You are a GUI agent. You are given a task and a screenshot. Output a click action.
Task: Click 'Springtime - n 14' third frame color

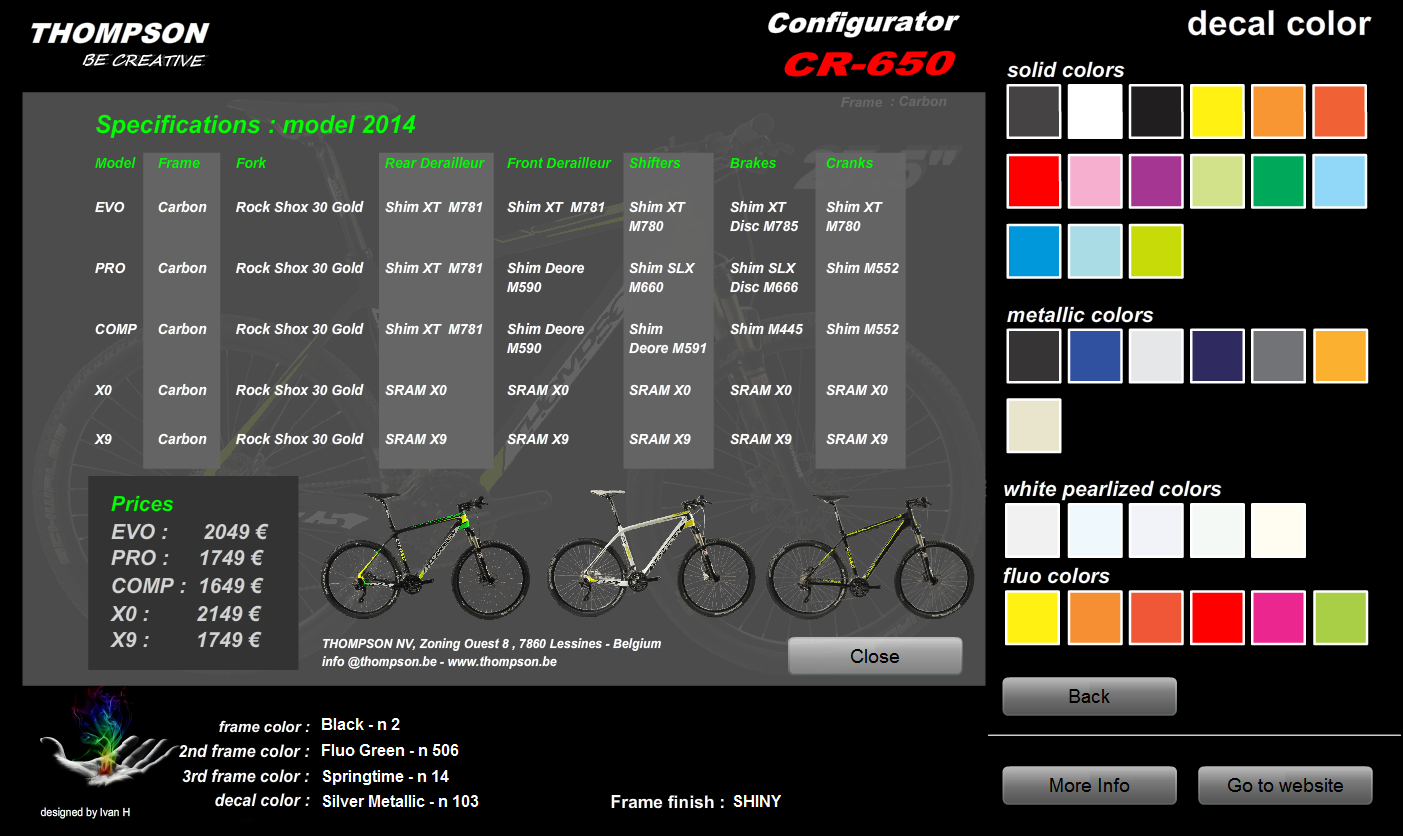pos(385,776)
